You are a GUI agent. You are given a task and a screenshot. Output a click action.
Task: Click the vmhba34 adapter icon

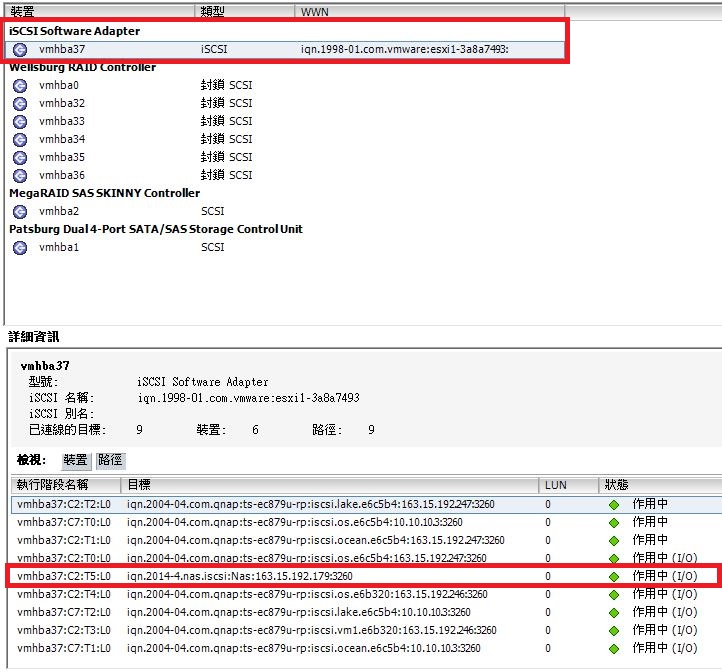coord(20,139)
